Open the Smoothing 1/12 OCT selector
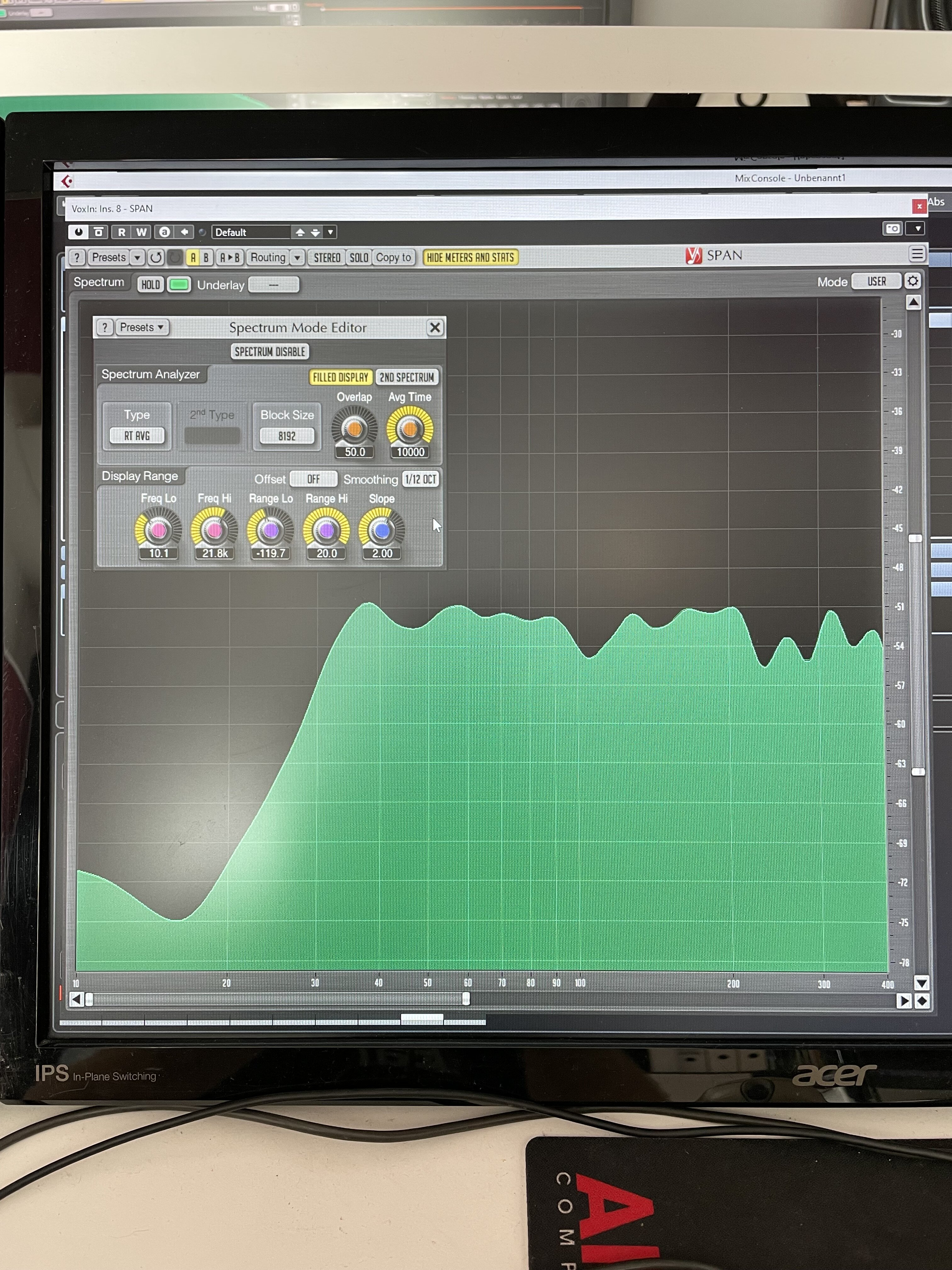The image size is (952, 1270). (421, 479)
